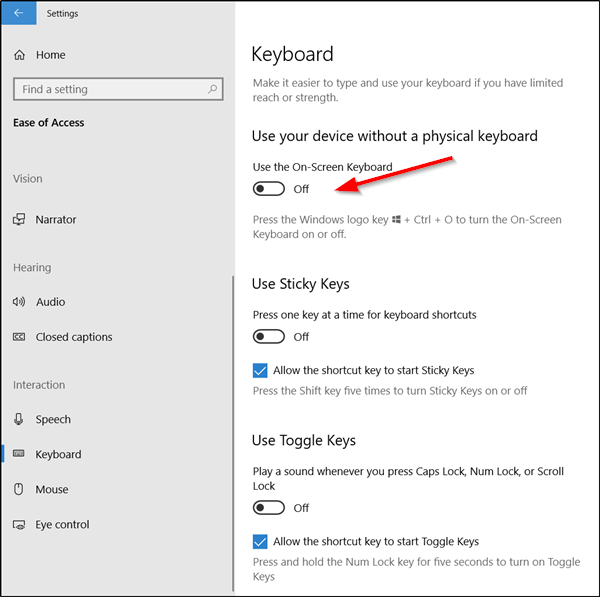600x597 pixels.
Task: Uncheck the Sticky Keys shortcut key checkbox
Action: click(x=260, y=371)
